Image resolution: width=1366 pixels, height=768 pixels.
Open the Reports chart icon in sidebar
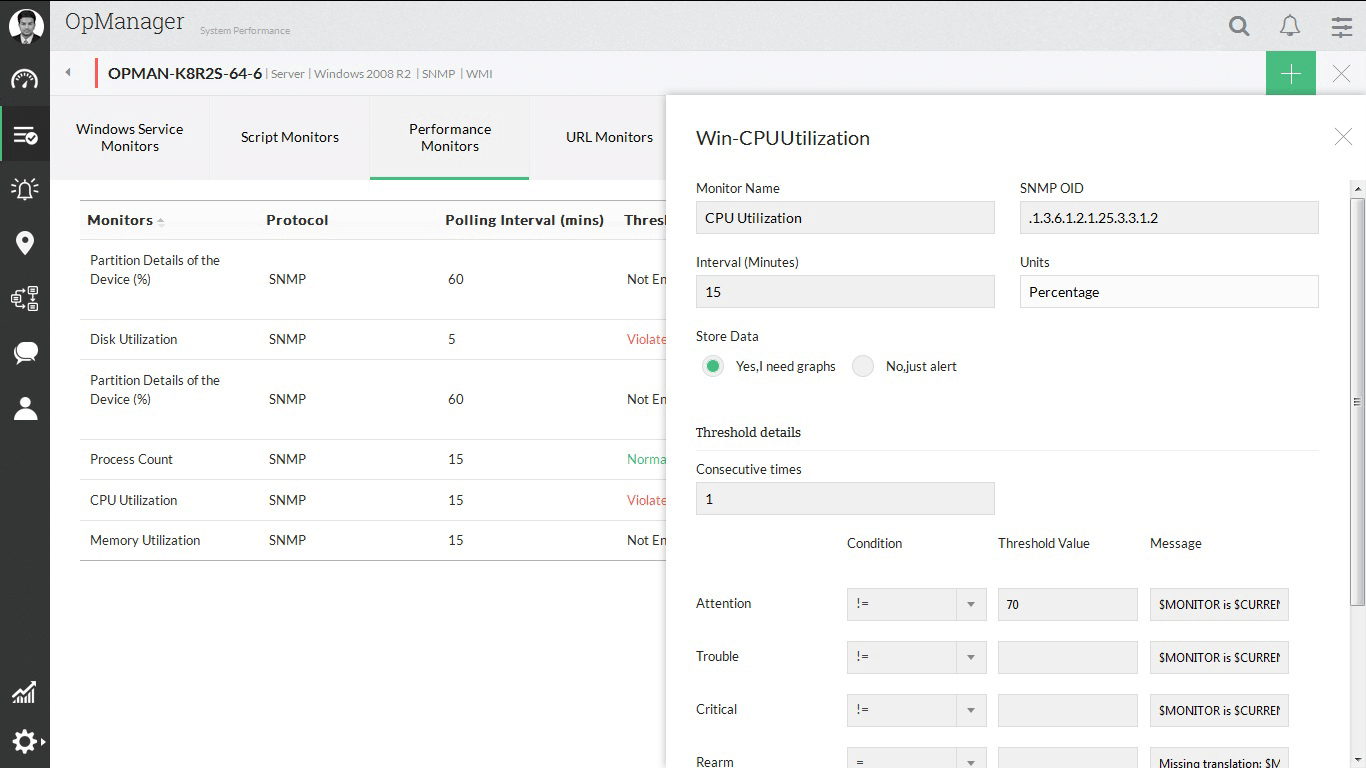25,692
